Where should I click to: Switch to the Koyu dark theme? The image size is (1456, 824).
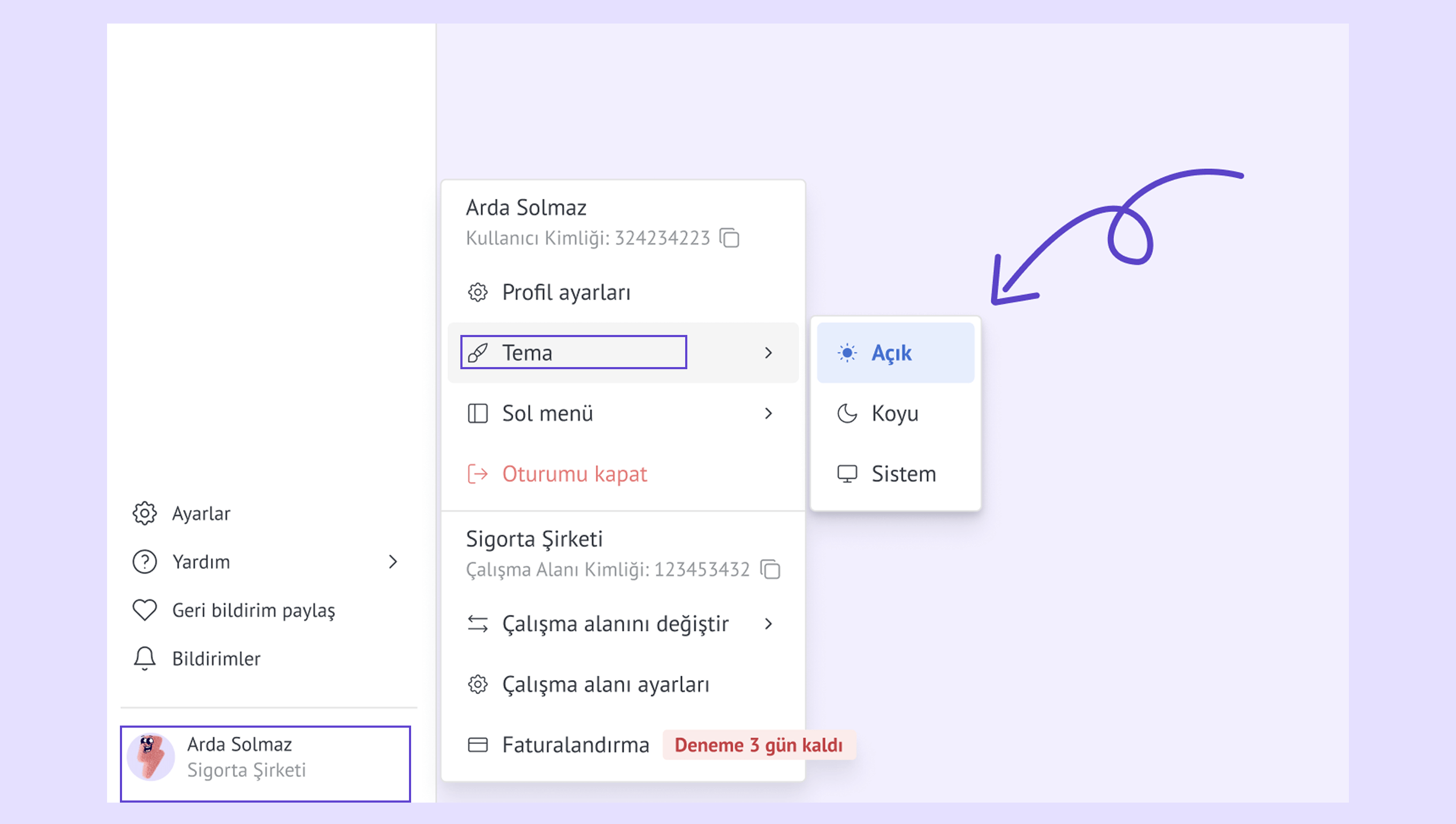tap(894, 413)
